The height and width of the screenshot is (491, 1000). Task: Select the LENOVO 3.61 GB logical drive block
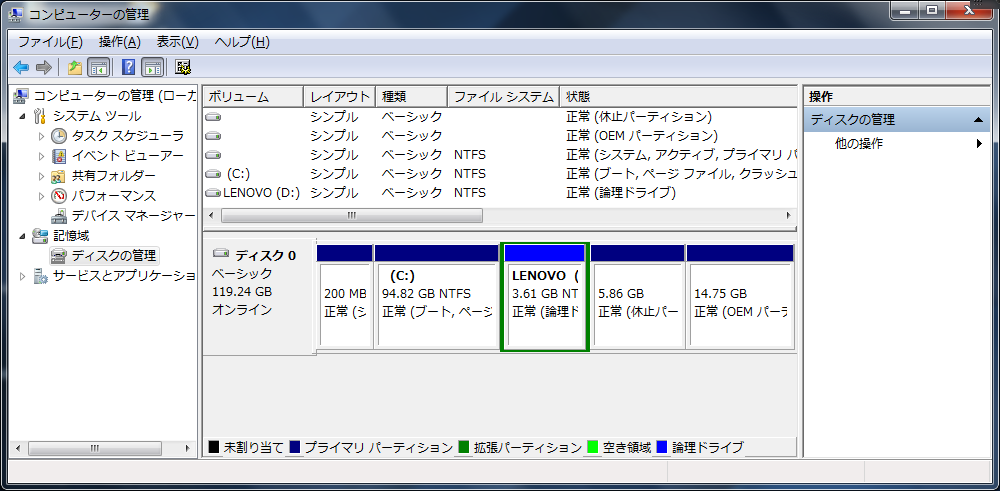[545, 297]
